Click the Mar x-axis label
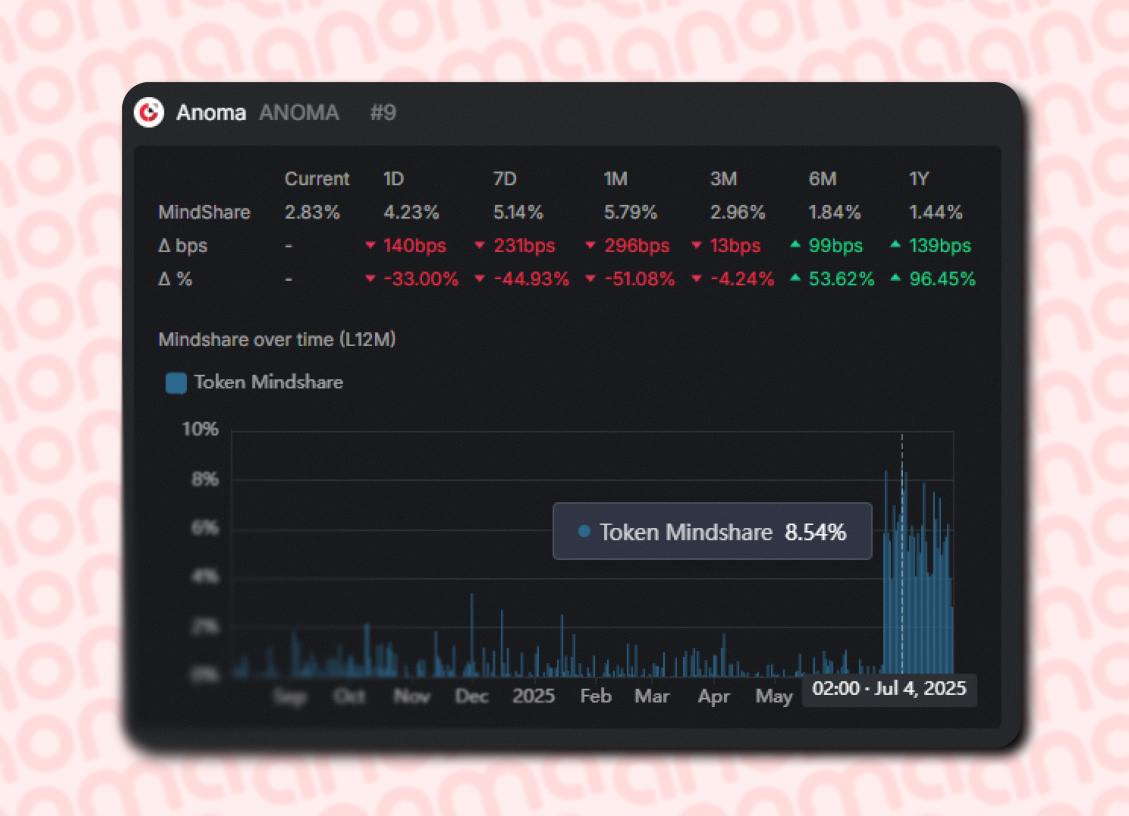Viewport: 1129px width, 816px height. (652, 696)
